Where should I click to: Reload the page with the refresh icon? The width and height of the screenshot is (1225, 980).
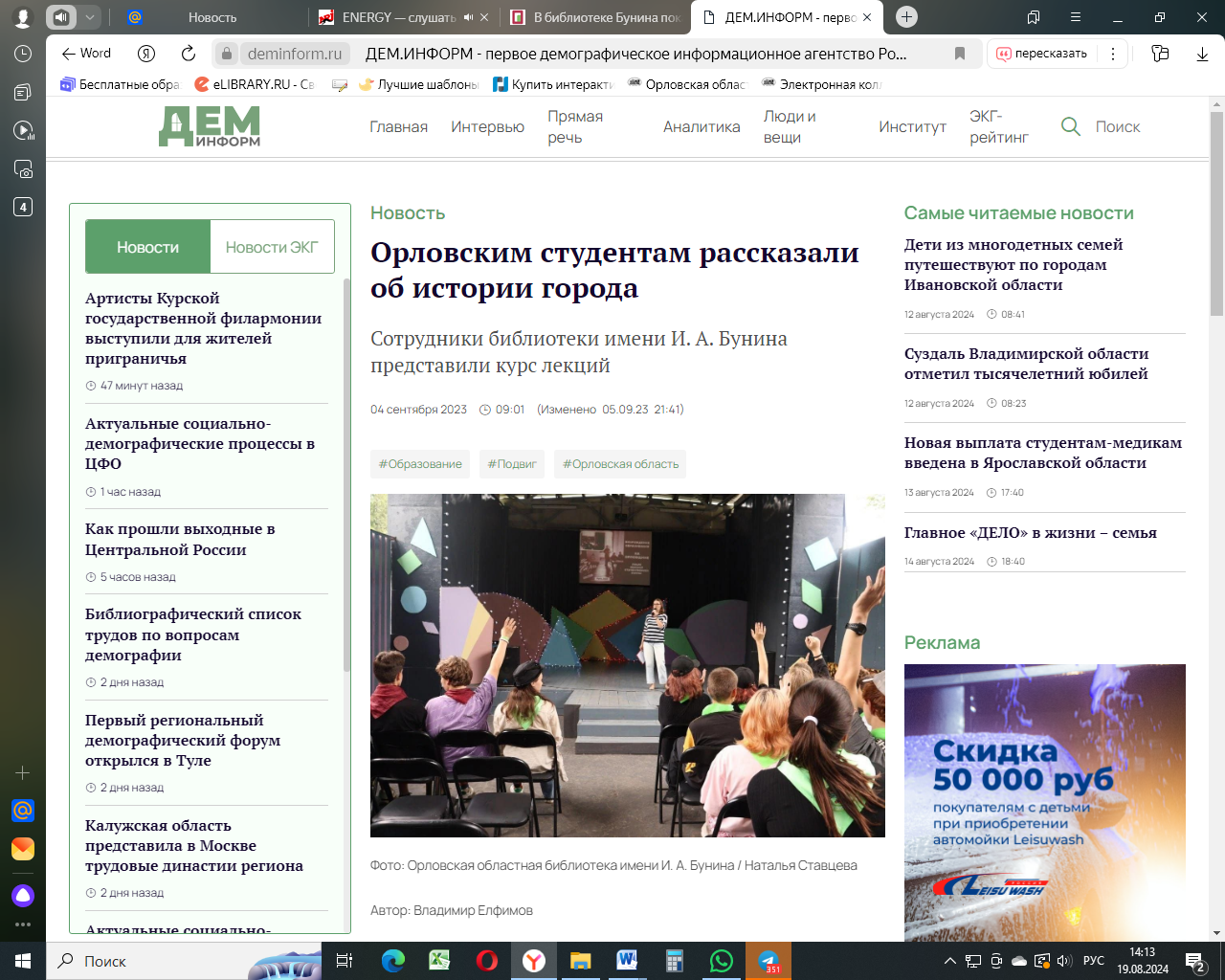(x=189, y=54)
